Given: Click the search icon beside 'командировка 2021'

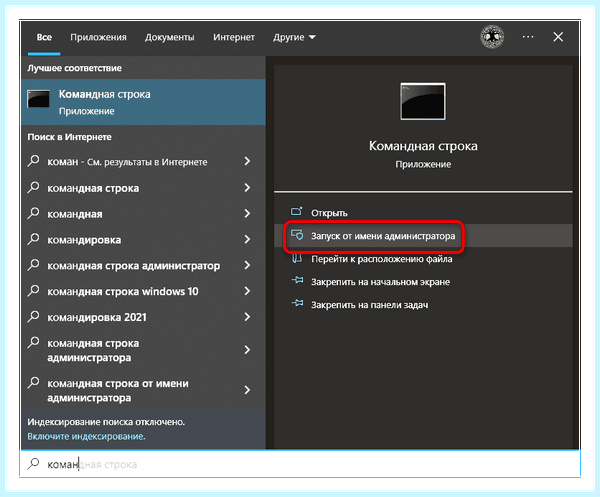Looking at the screenshot, I should tap(33, 316).
